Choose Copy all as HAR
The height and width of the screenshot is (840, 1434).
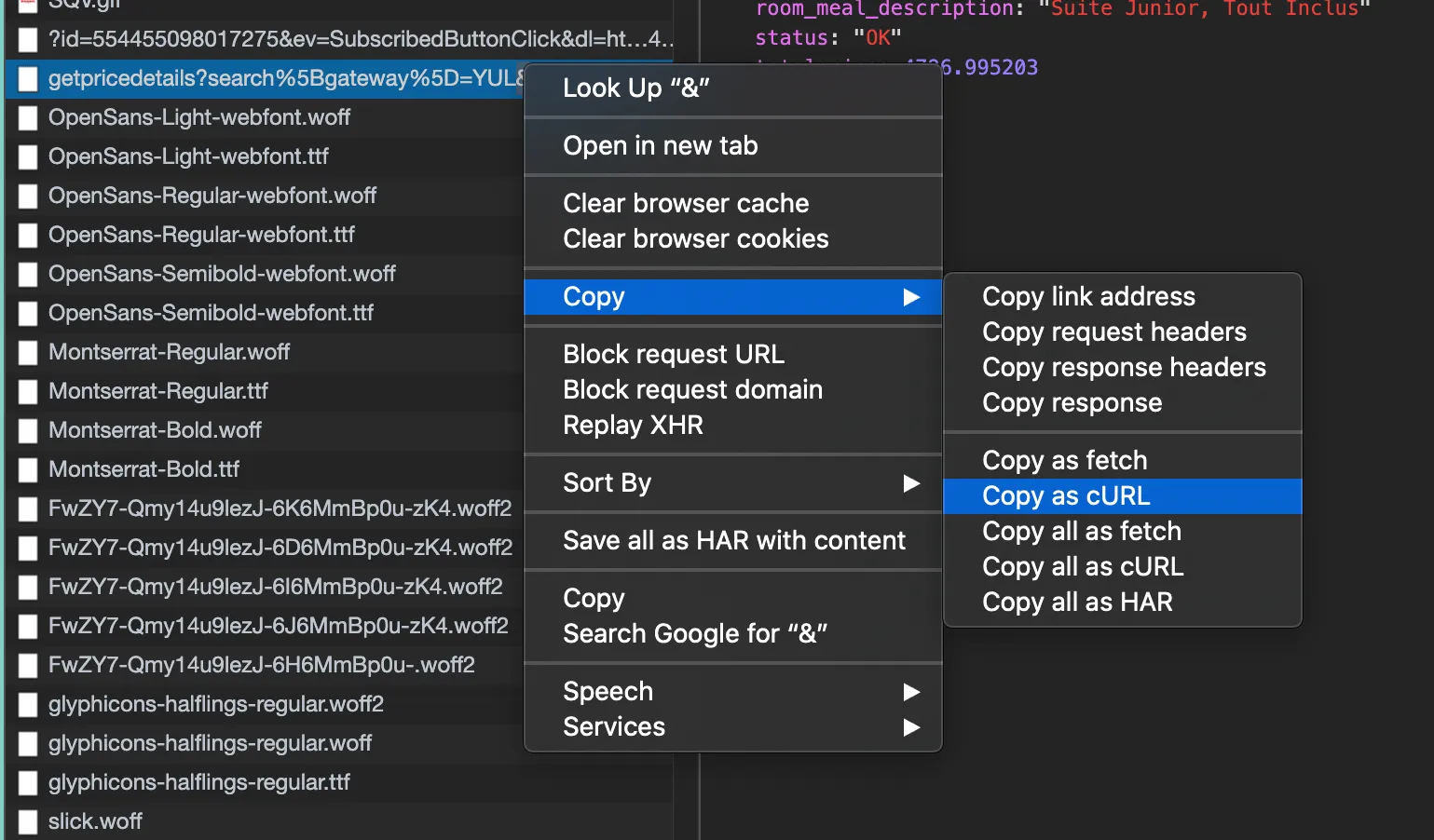pyautogui.click(x=1122, y=603)
